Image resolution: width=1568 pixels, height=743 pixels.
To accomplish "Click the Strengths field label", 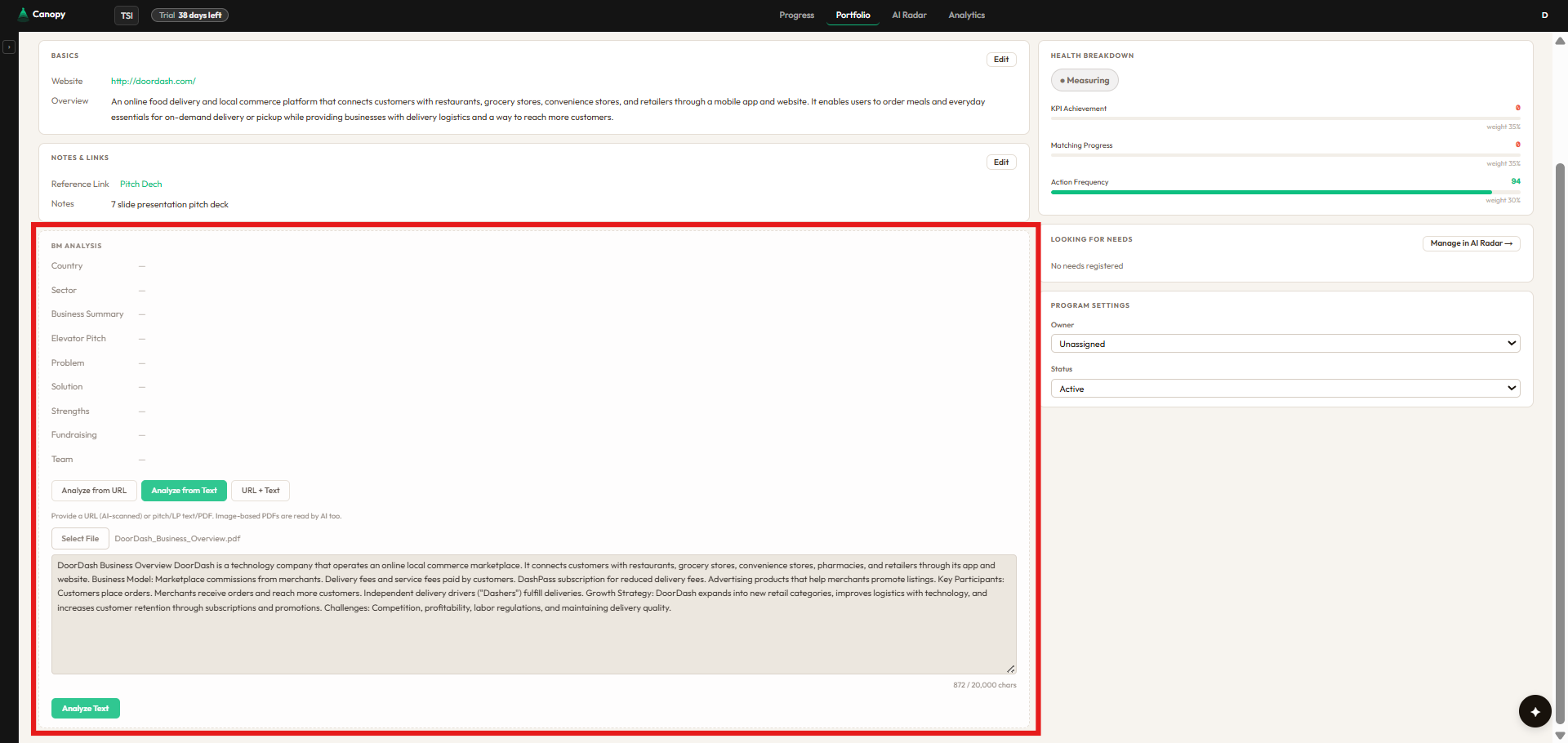I will pos(70,412).
